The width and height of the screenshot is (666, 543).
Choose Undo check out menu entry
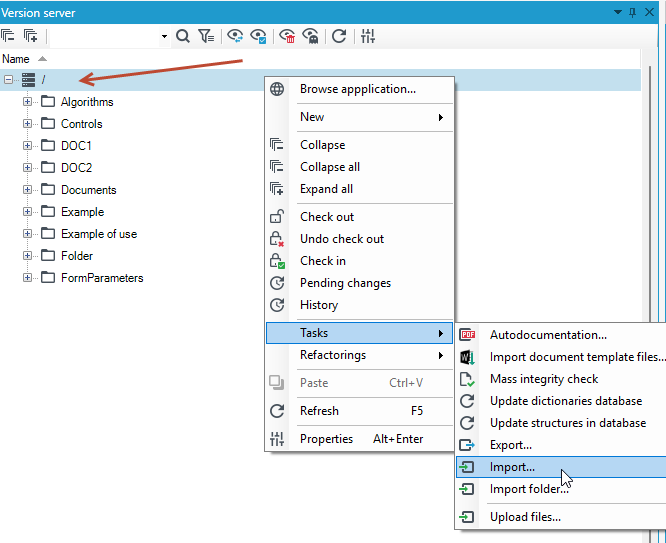tap(359, 239)
